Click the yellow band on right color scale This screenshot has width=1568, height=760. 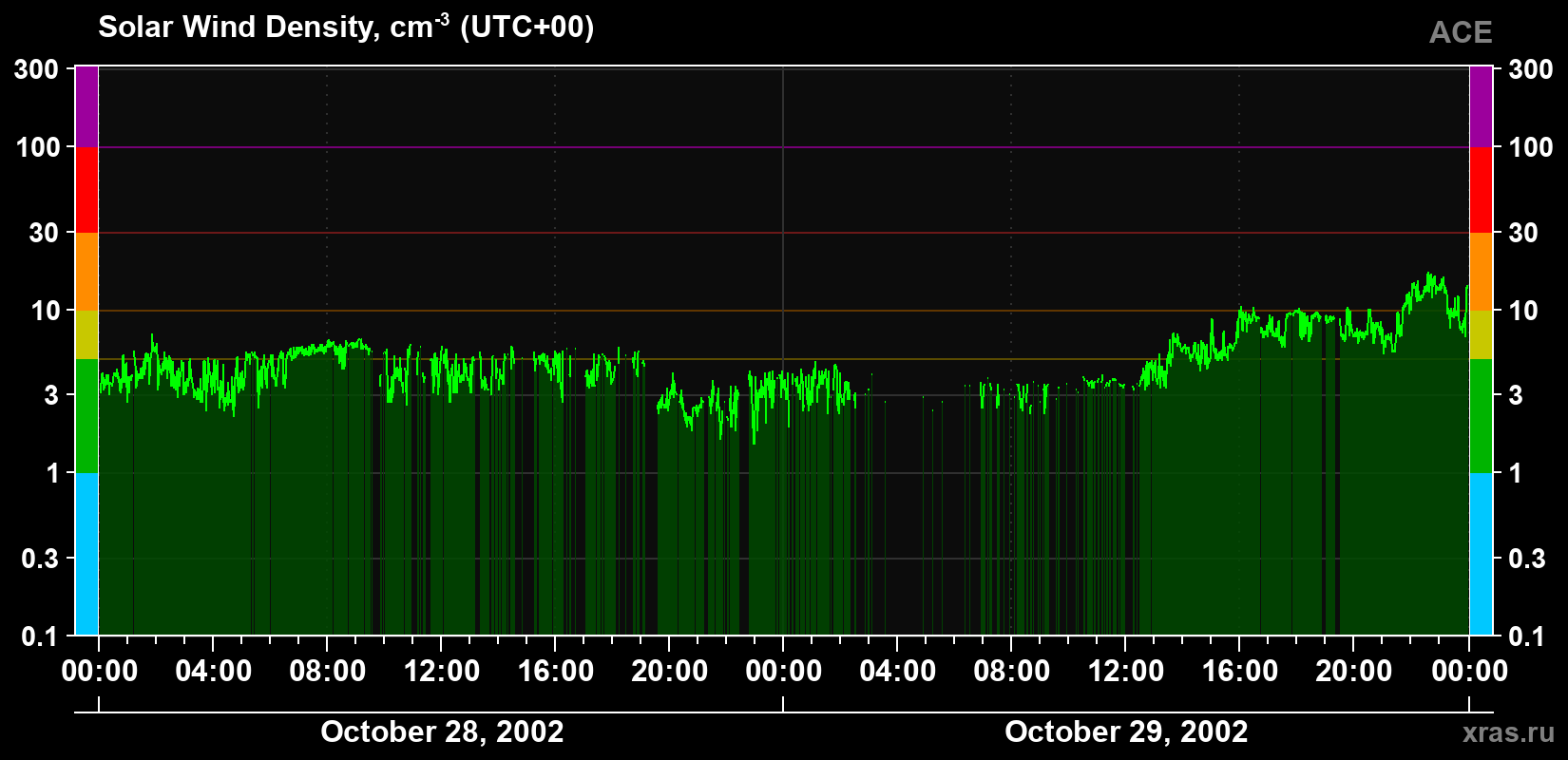(1481, 334)
